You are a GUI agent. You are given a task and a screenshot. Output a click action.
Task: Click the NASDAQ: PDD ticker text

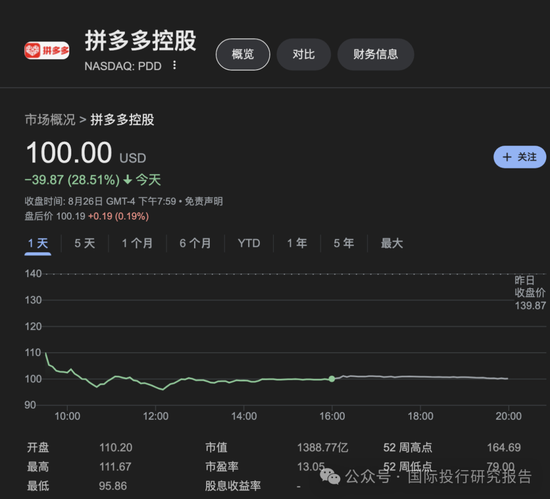tap(123, 66)
